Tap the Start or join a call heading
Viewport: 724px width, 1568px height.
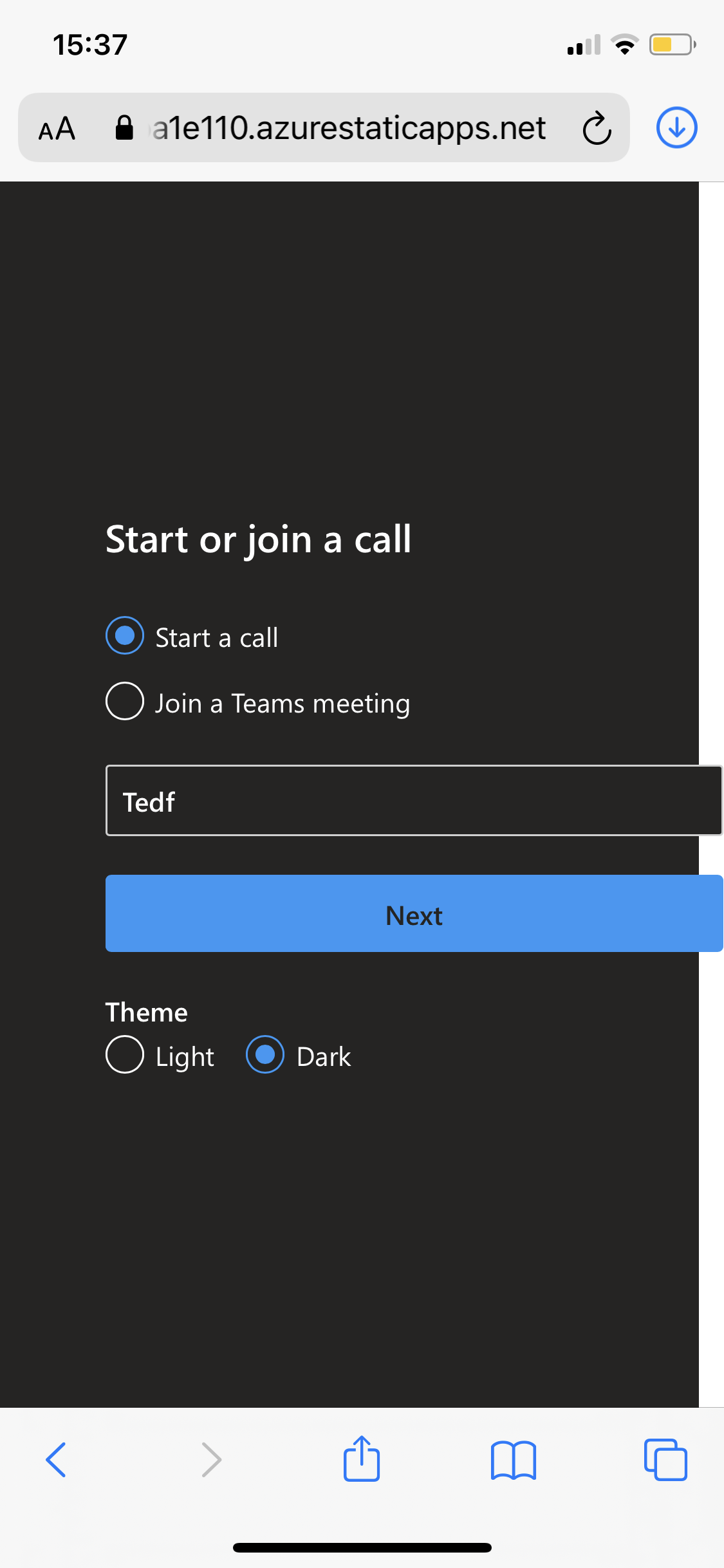tap(259, 539)
